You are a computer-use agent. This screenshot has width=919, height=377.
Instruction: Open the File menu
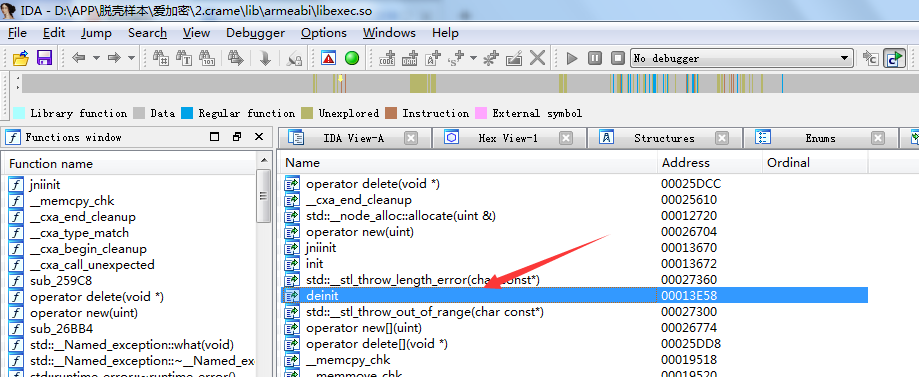(x=17, y=33)
